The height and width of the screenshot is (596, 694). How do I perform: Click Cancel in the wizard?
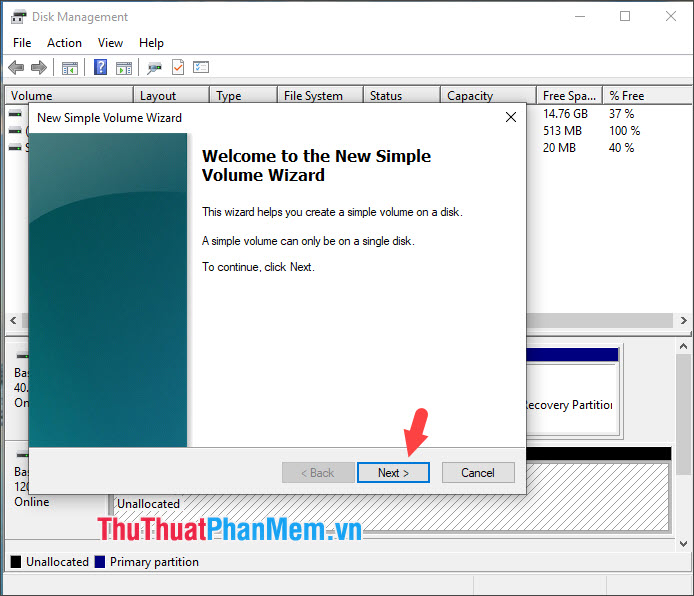point(478,473)
